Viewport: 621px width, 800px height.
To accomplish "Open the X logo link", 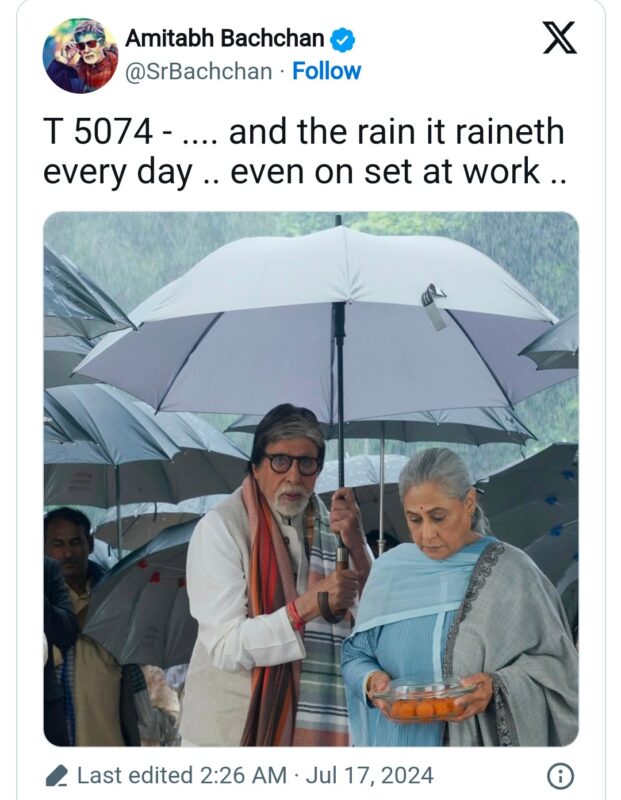I will 559,38.
